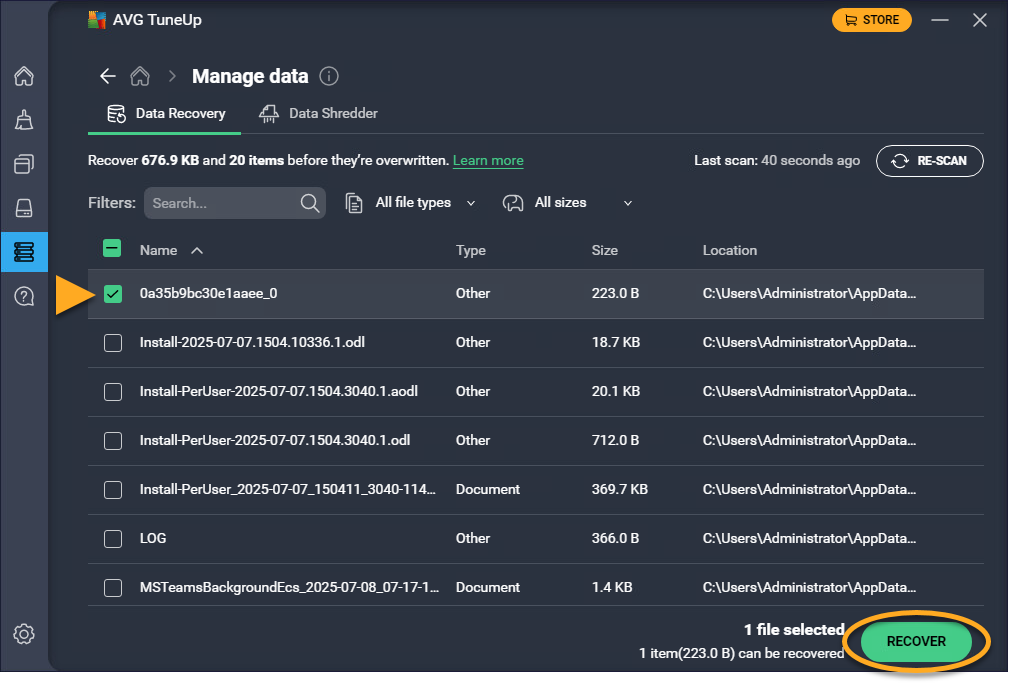Viewport: 1009px width, 686px height.
Task: Select the Data Recovery tab
Action: [x=166, y=114]
